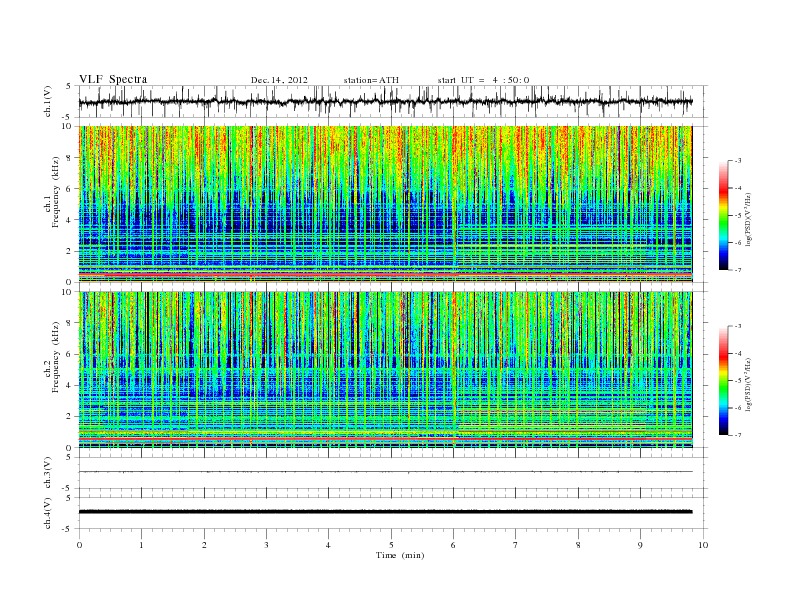Click the "3" tick on the time axis

[266, 545]
